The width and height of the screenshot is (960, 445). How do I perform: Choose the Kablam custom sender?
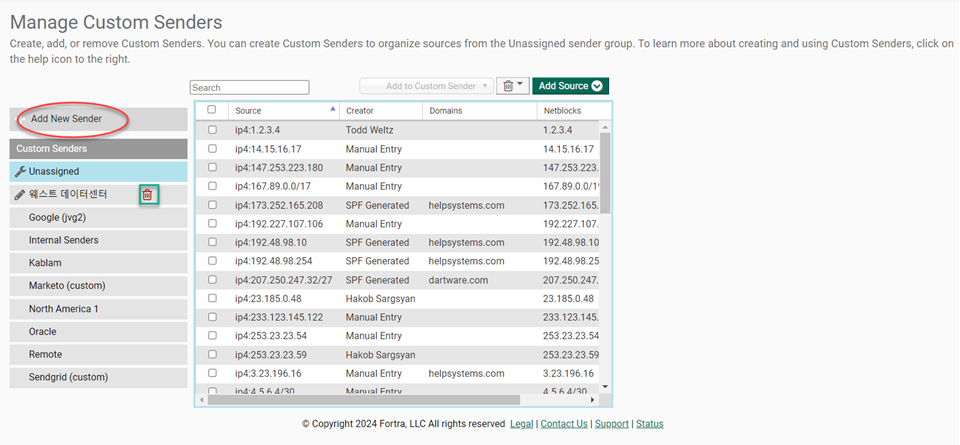click(98, 263)
